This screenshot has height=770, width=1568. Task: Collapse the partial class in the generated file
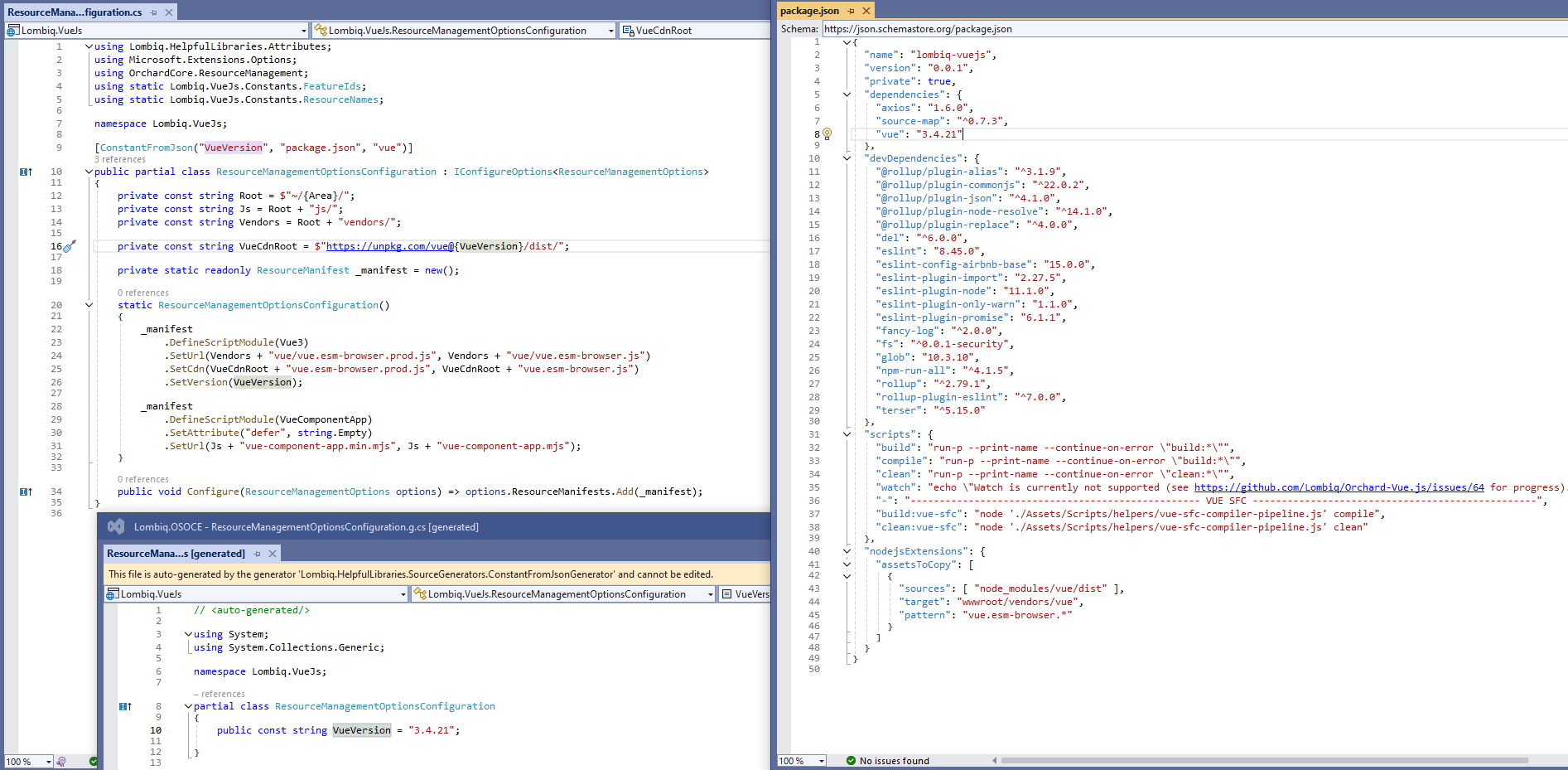pos(188,706)
